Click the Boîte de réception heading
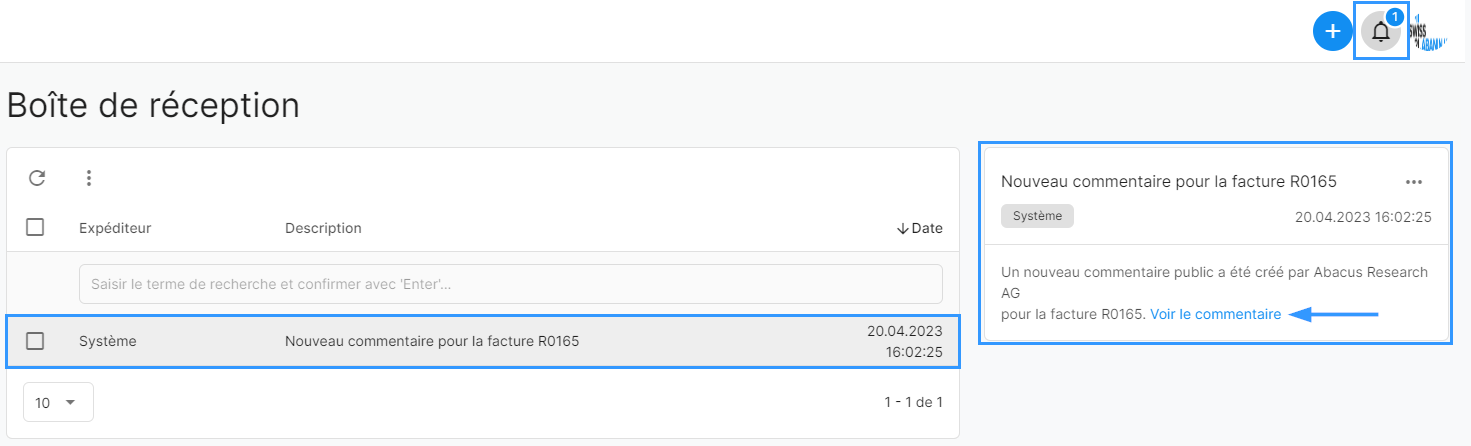 153,105
